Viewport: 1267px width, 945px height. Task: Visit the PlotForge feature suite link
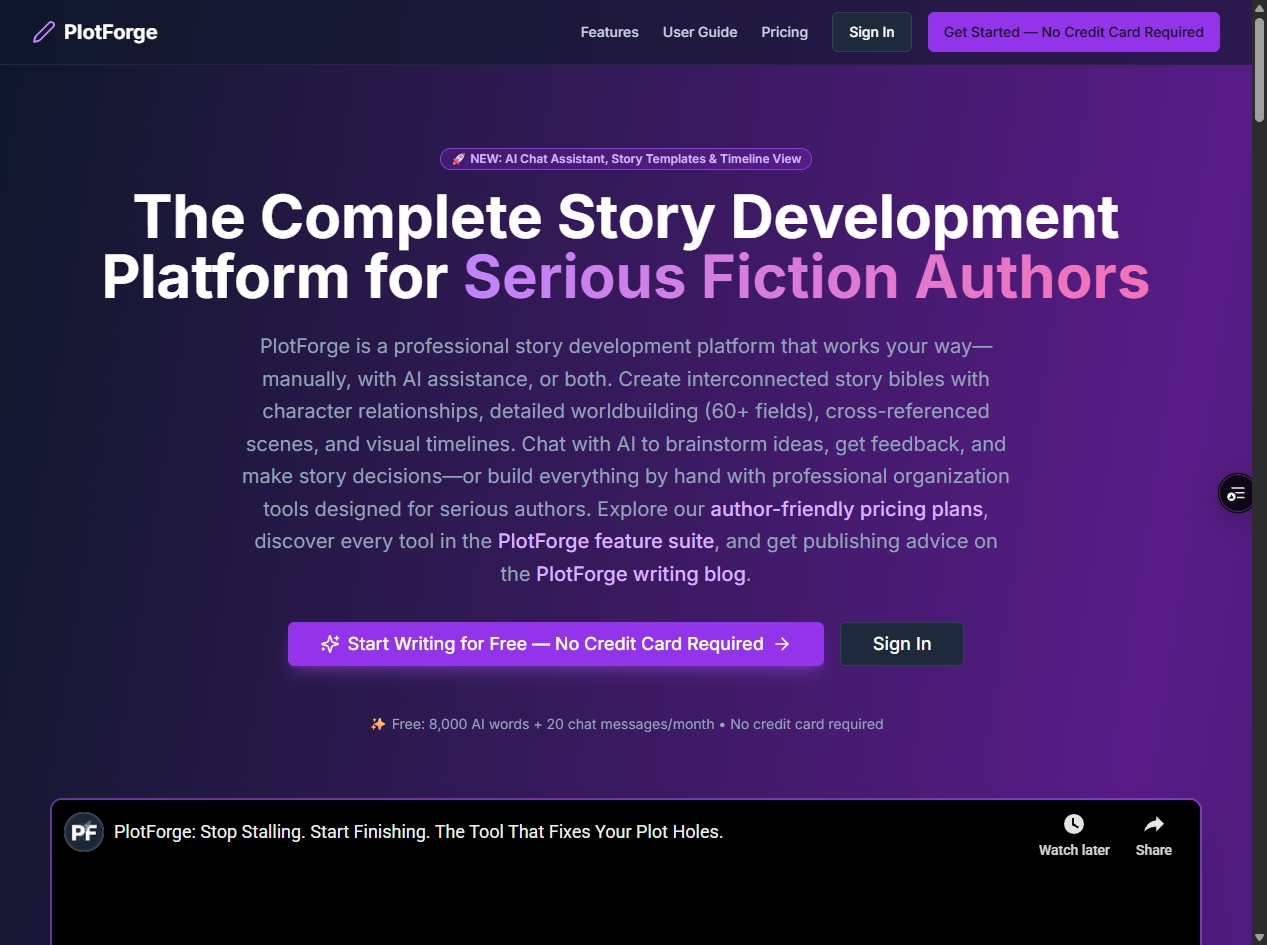(x=606, y=541)
